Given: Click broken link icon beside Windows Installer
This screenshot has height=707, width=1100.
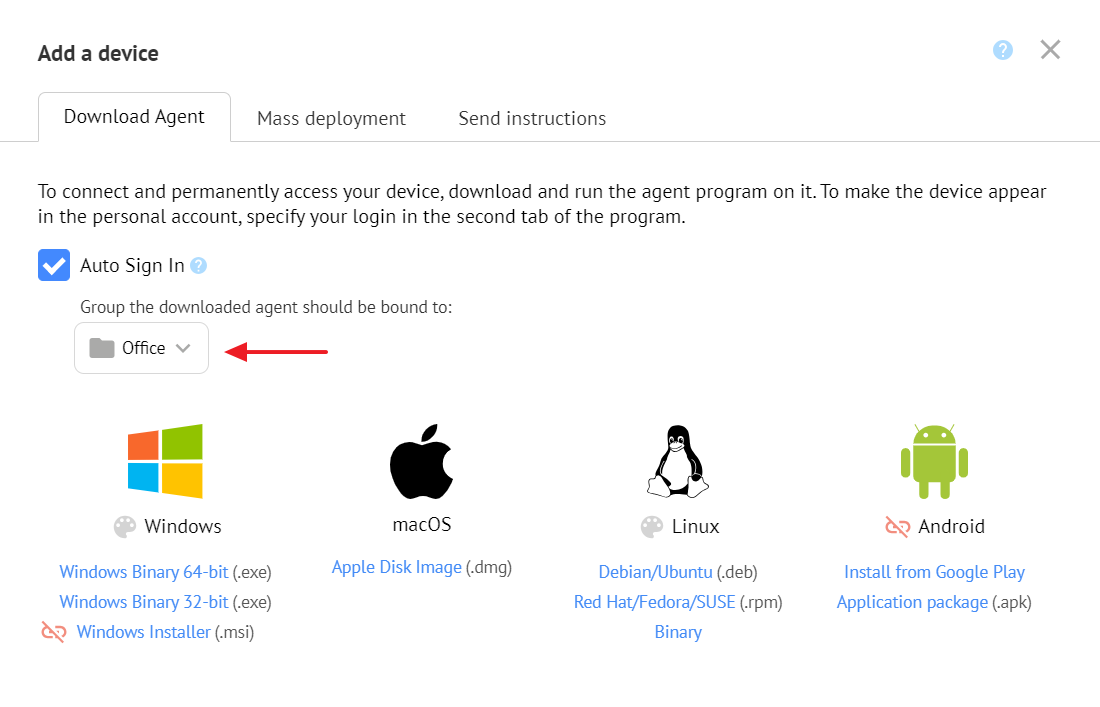Looking at the screenshot, I should pos(54,632).
